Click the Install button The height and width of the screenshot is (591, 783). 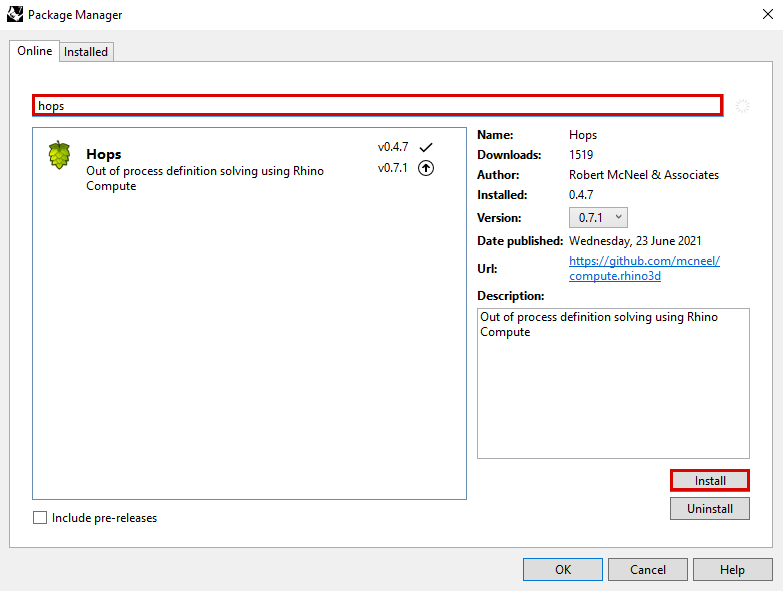(x=710, y=481)
